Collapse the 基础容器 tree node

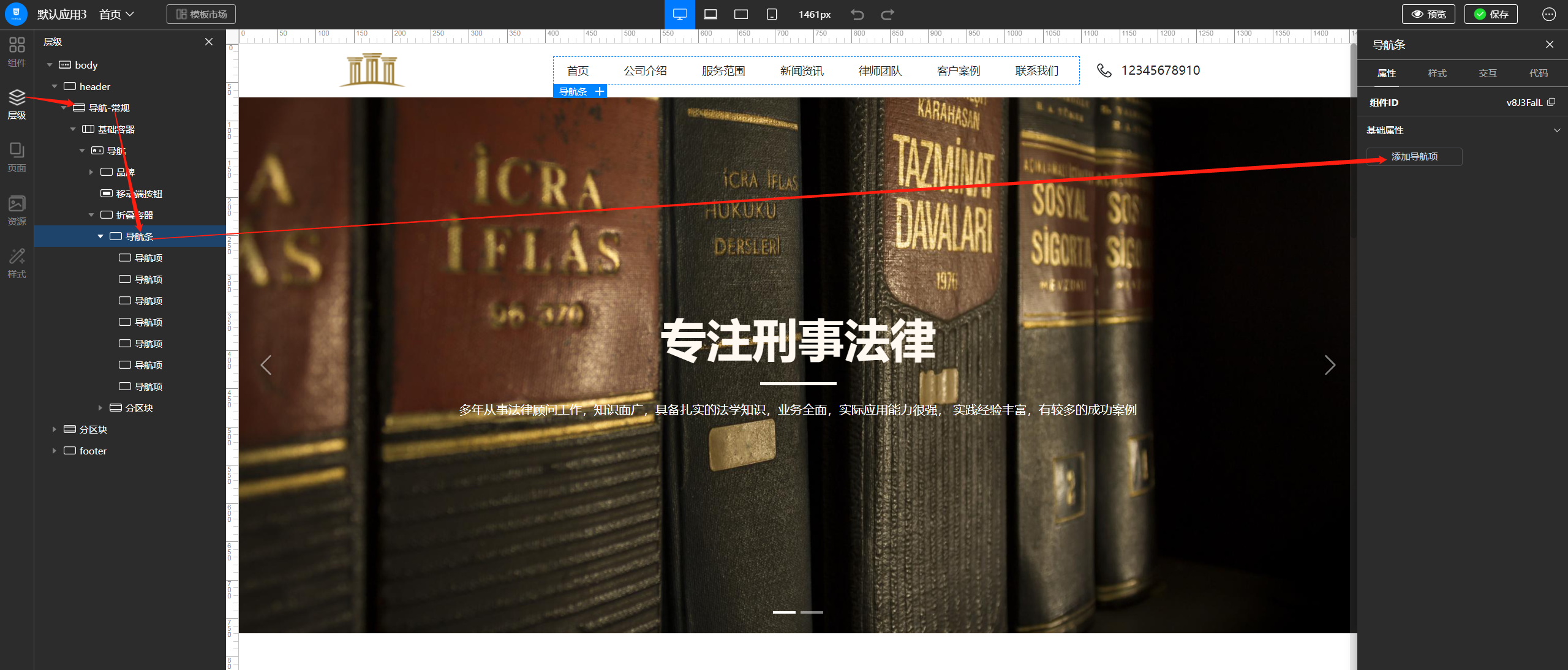[x=73, y=129]
